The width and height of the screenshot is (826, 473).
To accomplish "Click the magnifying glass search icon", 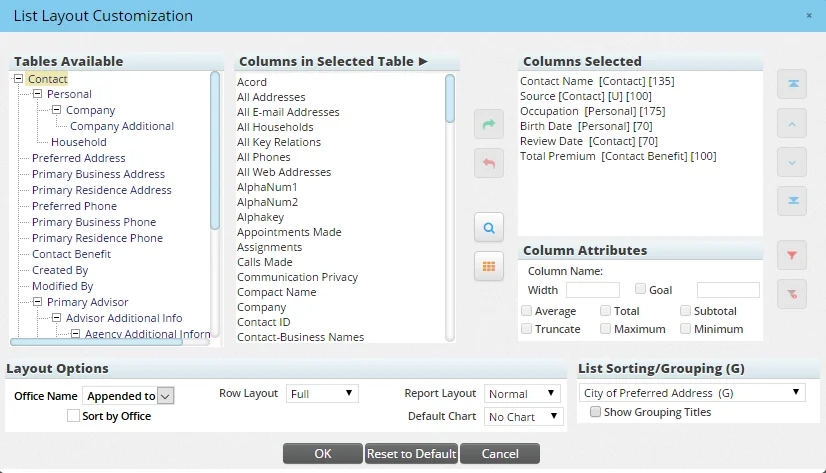I will 489,228.
